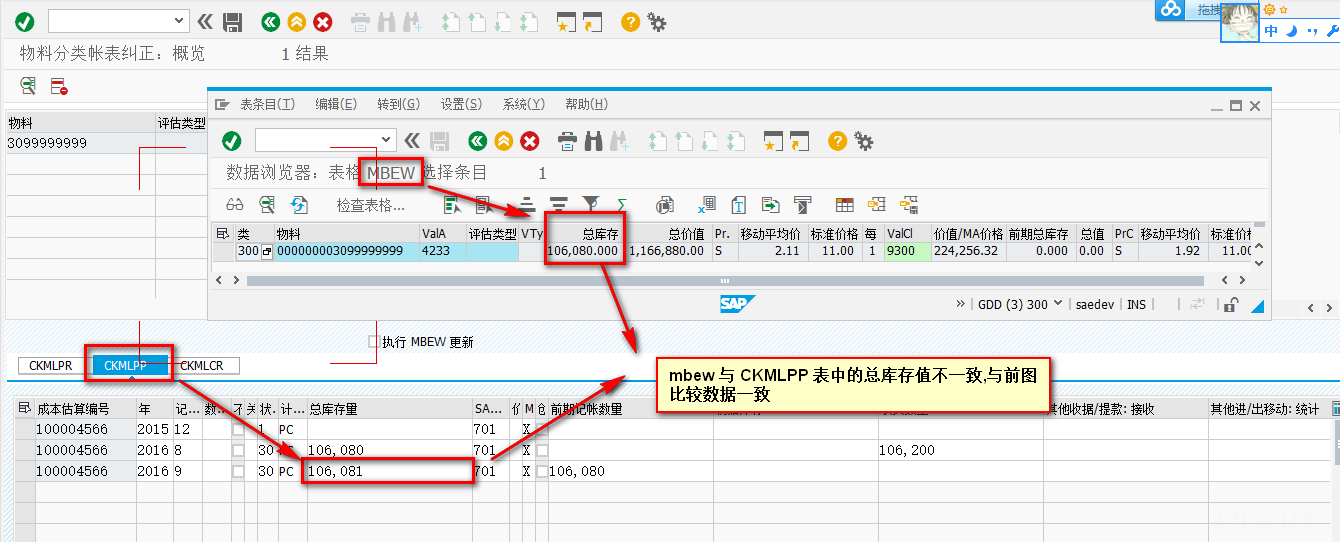This screenshot has width=1340, height=542.
Task: Select the 4233 ValA cell
Action: pyautogui.click(x=444, y=251)
